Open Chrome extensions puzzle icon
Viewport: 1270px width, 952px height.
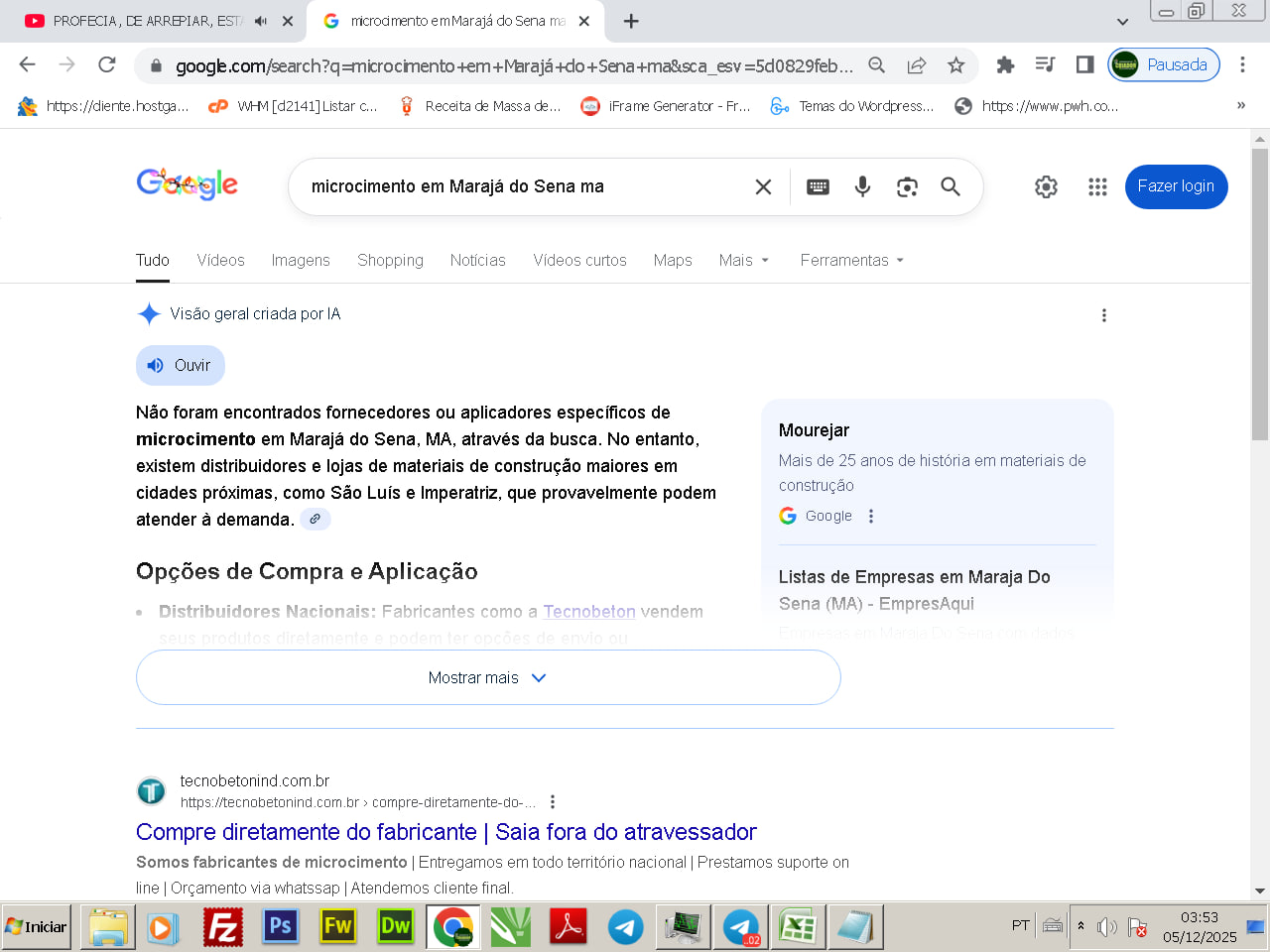[1005, 65]
